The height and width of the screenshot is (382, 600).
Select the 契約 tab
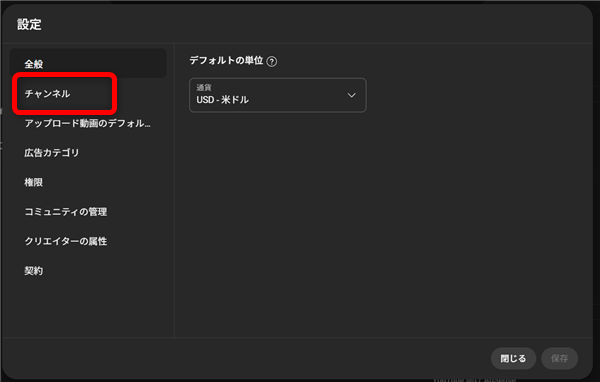88,271
